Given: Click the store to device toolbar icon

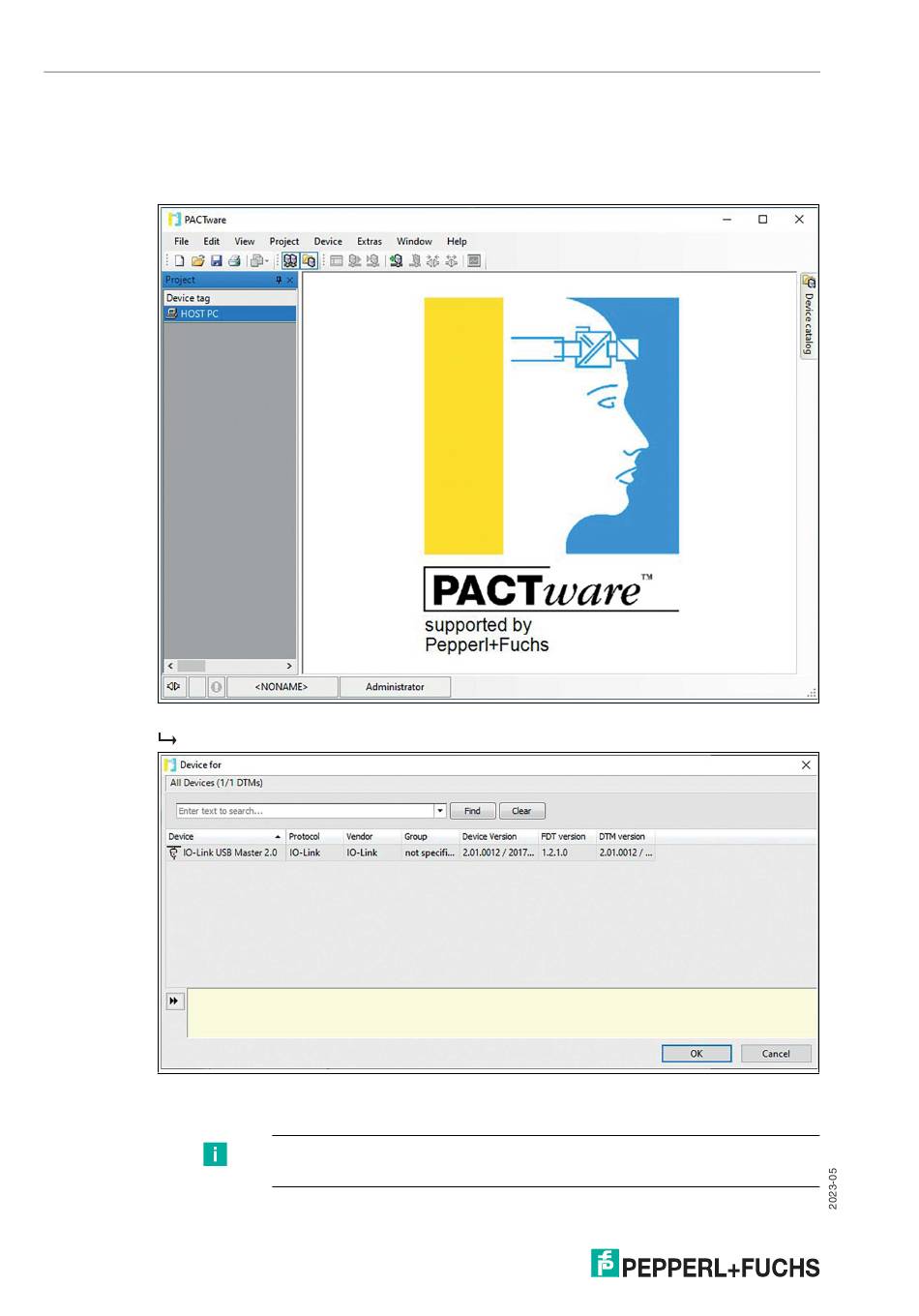Looking at the screenshot, I should (x=372, y=261).
